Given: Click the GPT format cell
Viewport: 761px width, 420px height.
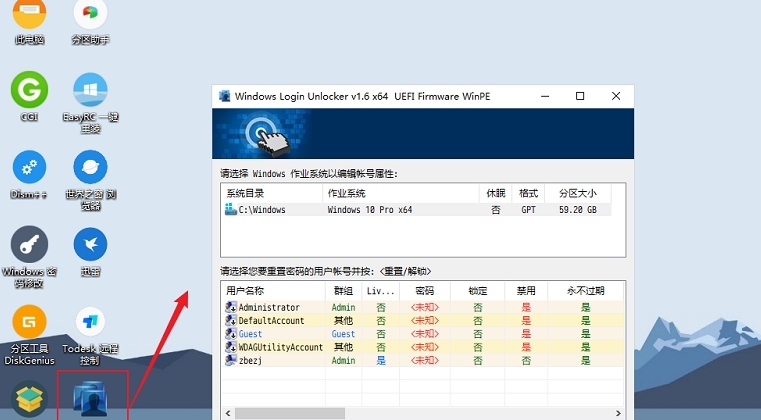Looking at the screenshot, I should pos(528,210).
